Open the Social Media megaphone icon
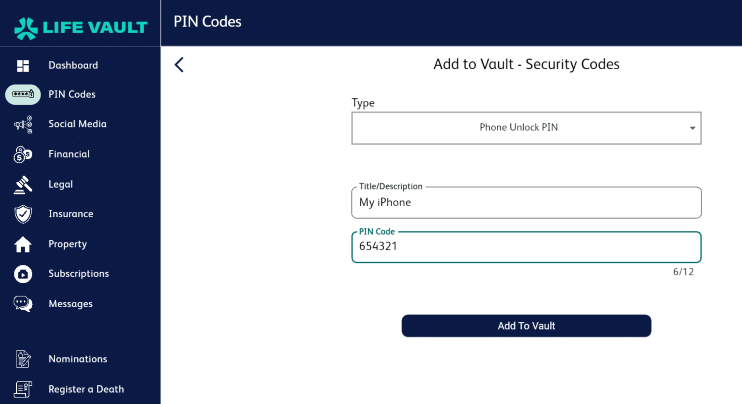 [x=23, y=124]
